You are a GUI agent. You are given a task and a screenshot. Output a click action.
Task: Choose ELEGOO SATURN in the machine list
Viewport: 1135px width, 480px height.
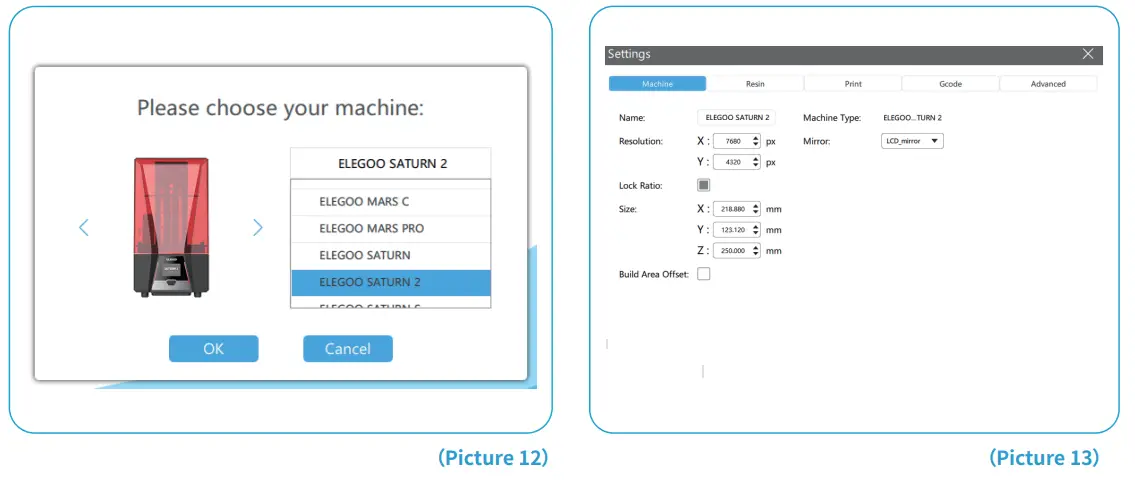[x=391, y=256]
